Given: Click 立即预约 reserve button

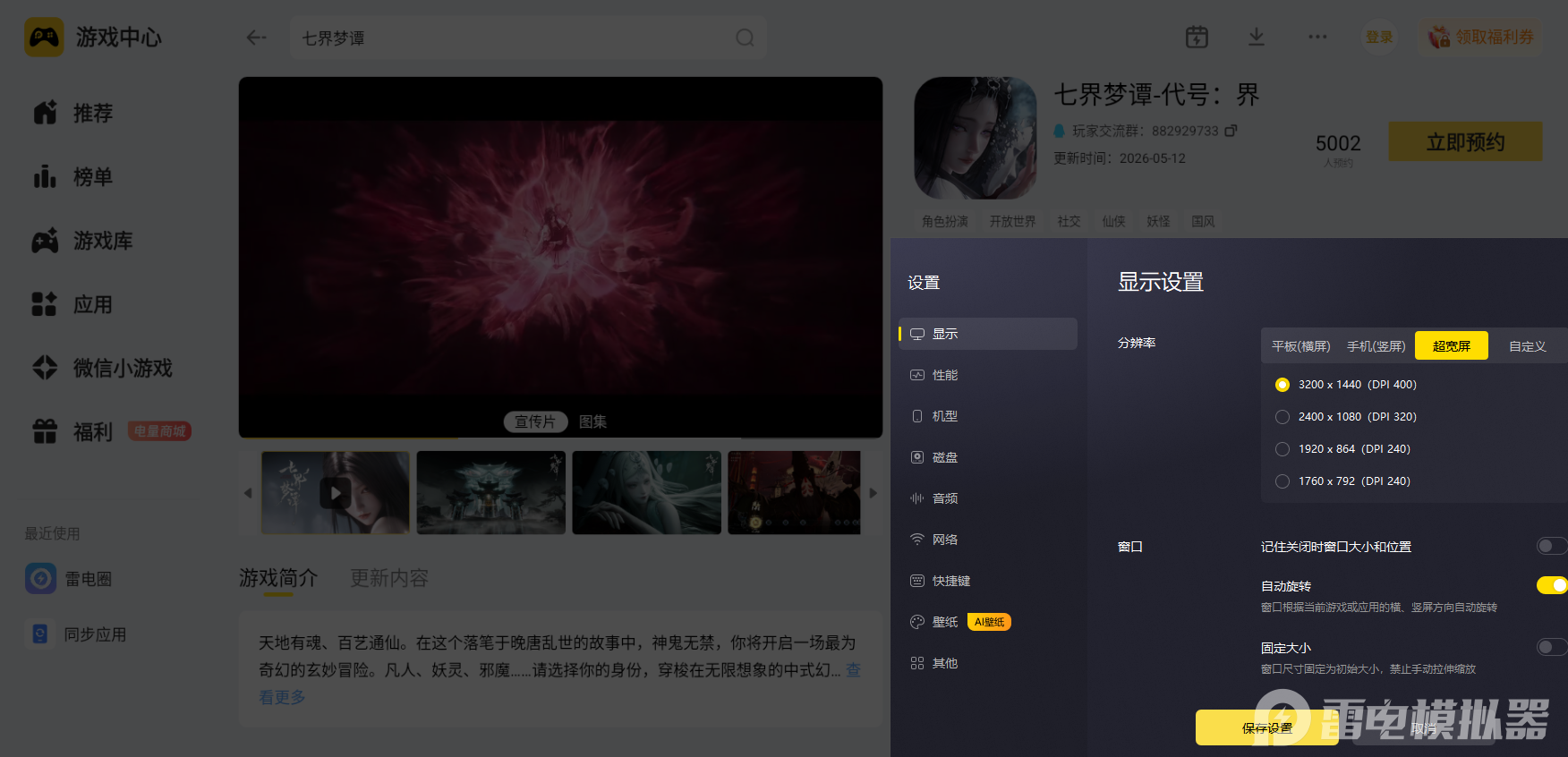Looking at the screenshot, I should (1465, 141).
